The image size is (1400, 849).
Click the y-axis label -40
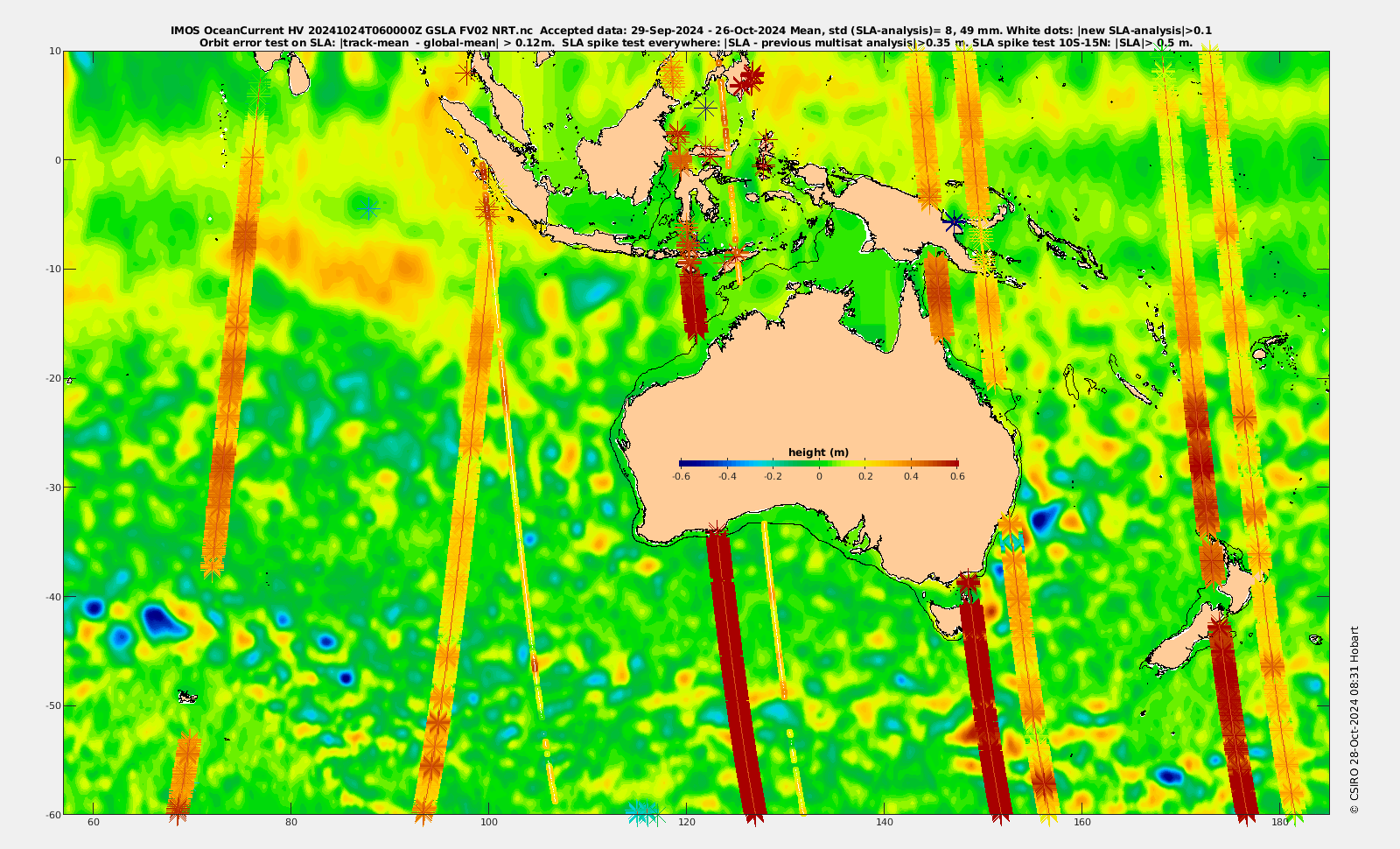(52, 596)
